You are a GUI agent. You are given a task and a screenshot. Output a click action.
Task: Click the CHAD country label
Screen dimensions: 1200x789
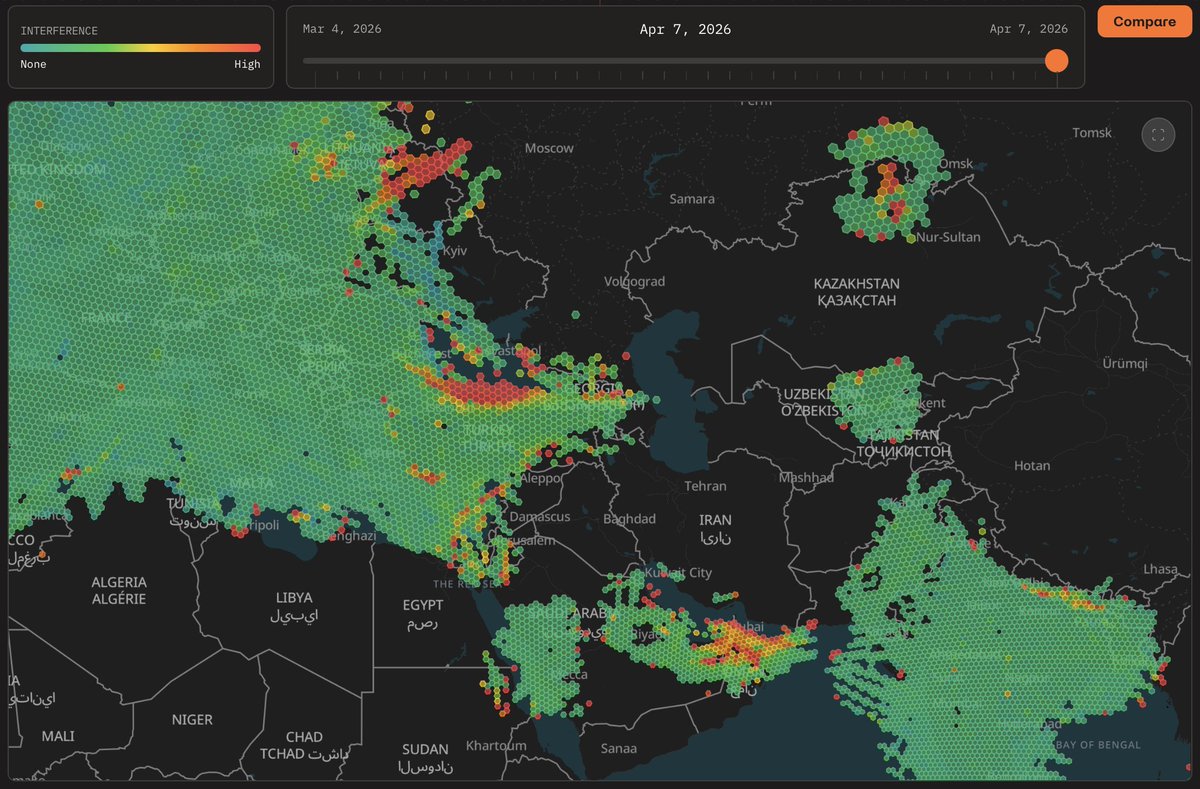click(304, 745)
